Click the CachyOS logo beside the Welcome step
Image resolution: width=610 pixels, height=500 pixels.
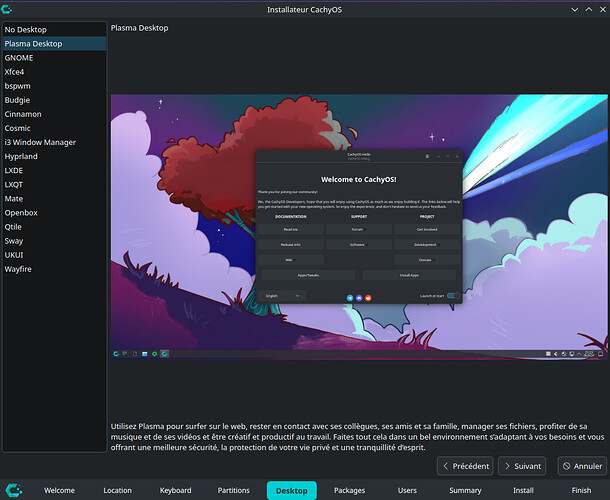[12, 490]
